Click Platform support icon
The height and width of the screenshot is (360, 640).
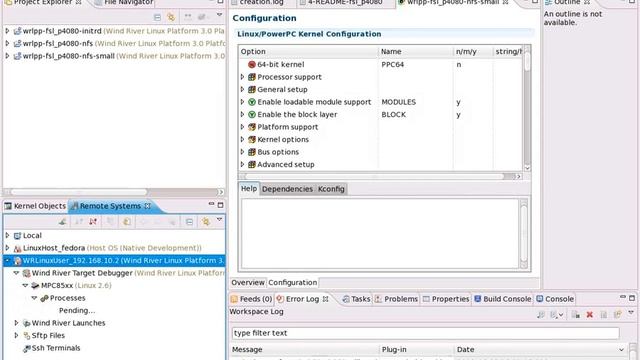coord(252,127)
